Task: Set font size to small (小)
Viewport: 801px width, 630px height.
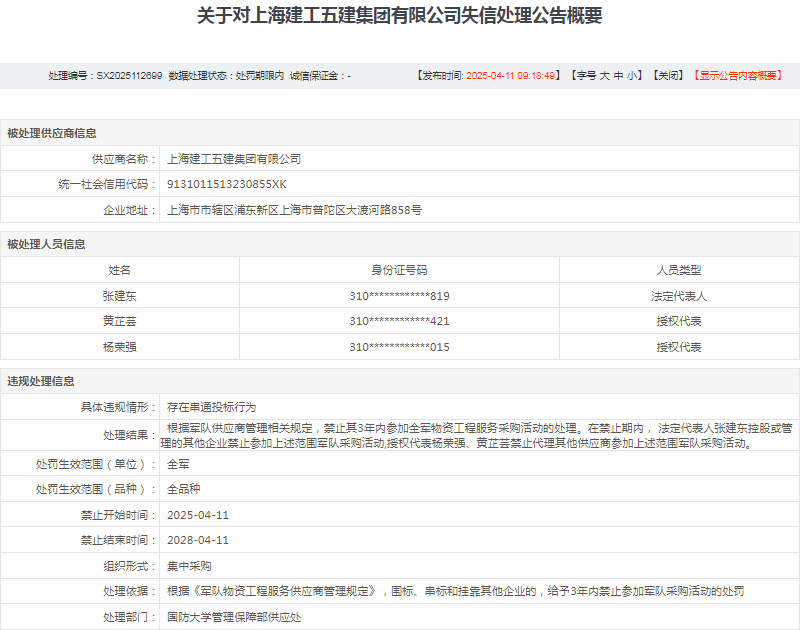Action: (632, 76)
